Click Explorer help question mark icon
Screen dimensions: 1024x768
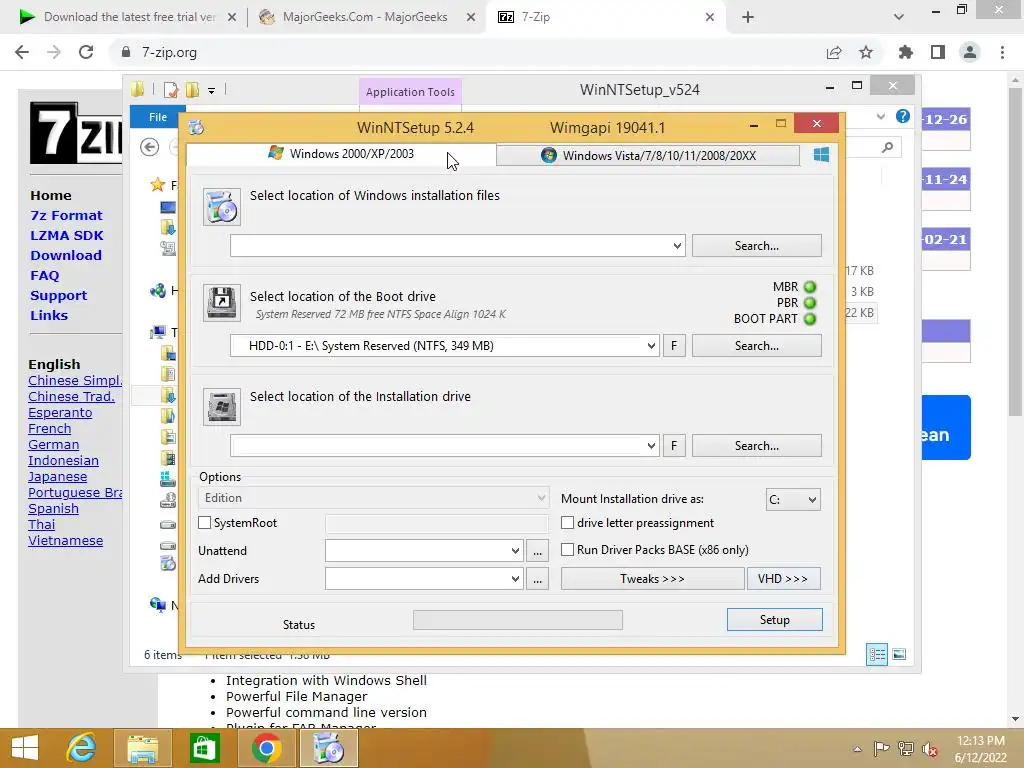pos(903,116)
